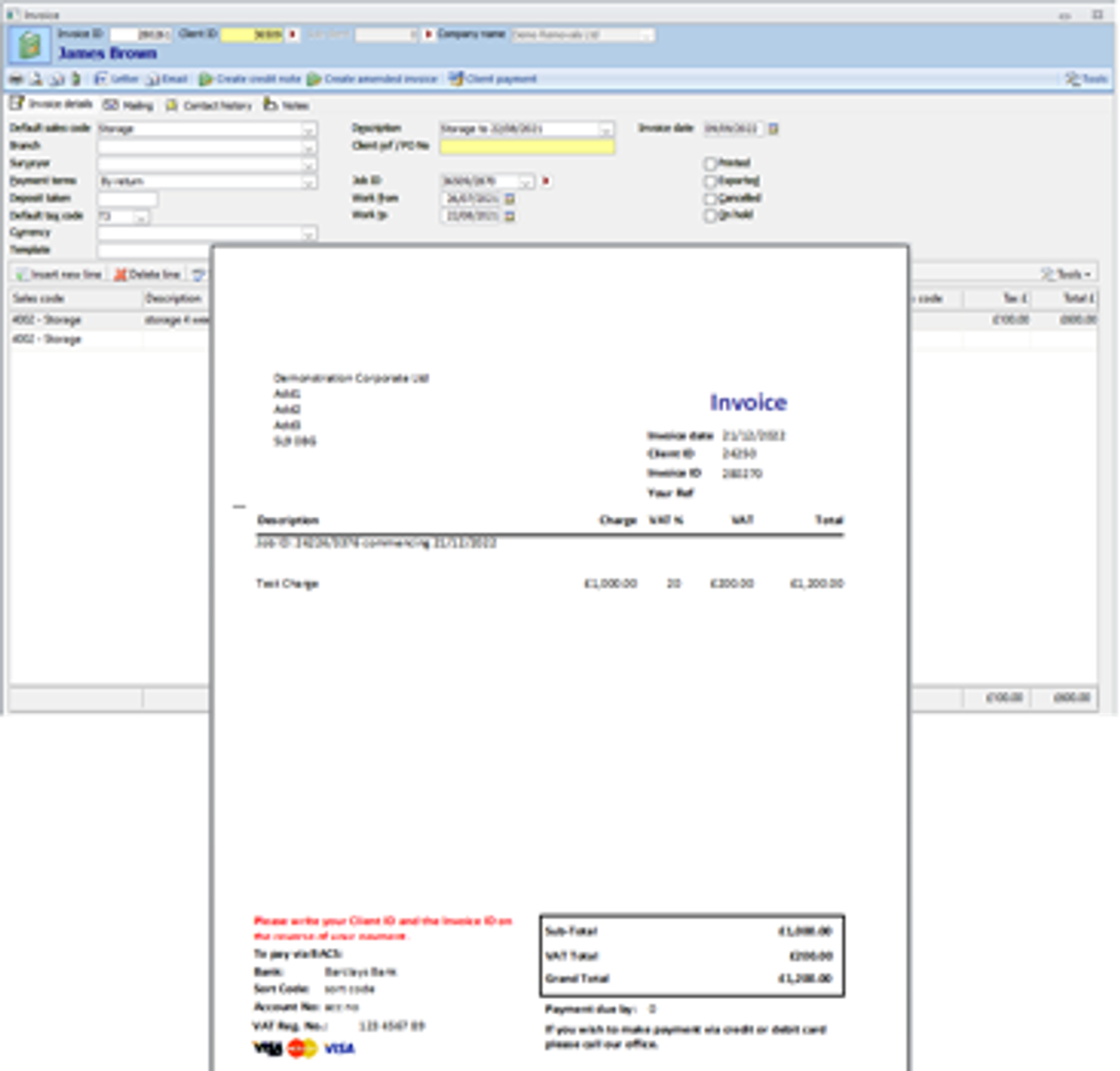Click the Invoice heading on the preview

point(749,402)
